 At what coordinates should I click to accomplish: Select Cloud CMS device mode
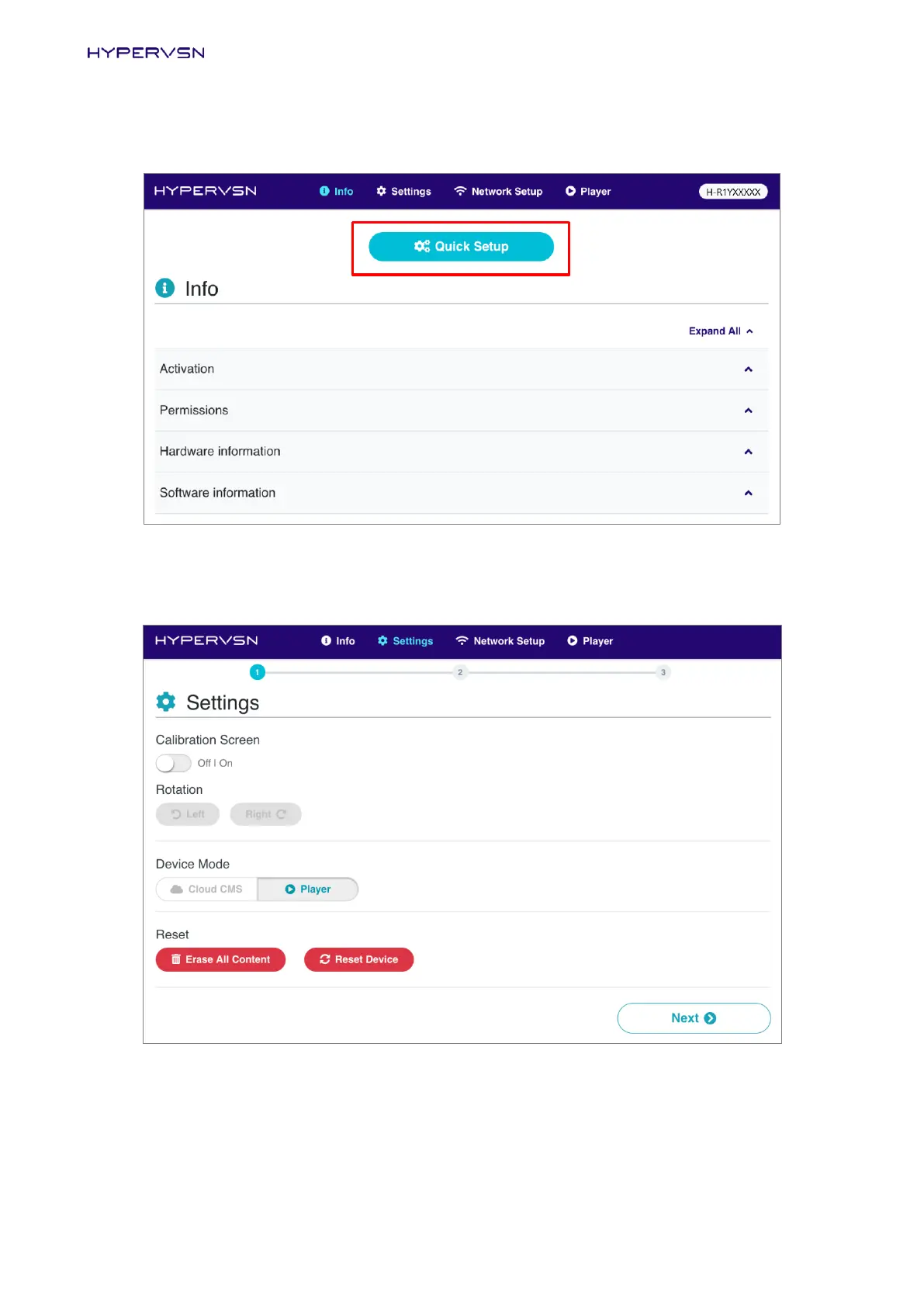tap(206, 889)
